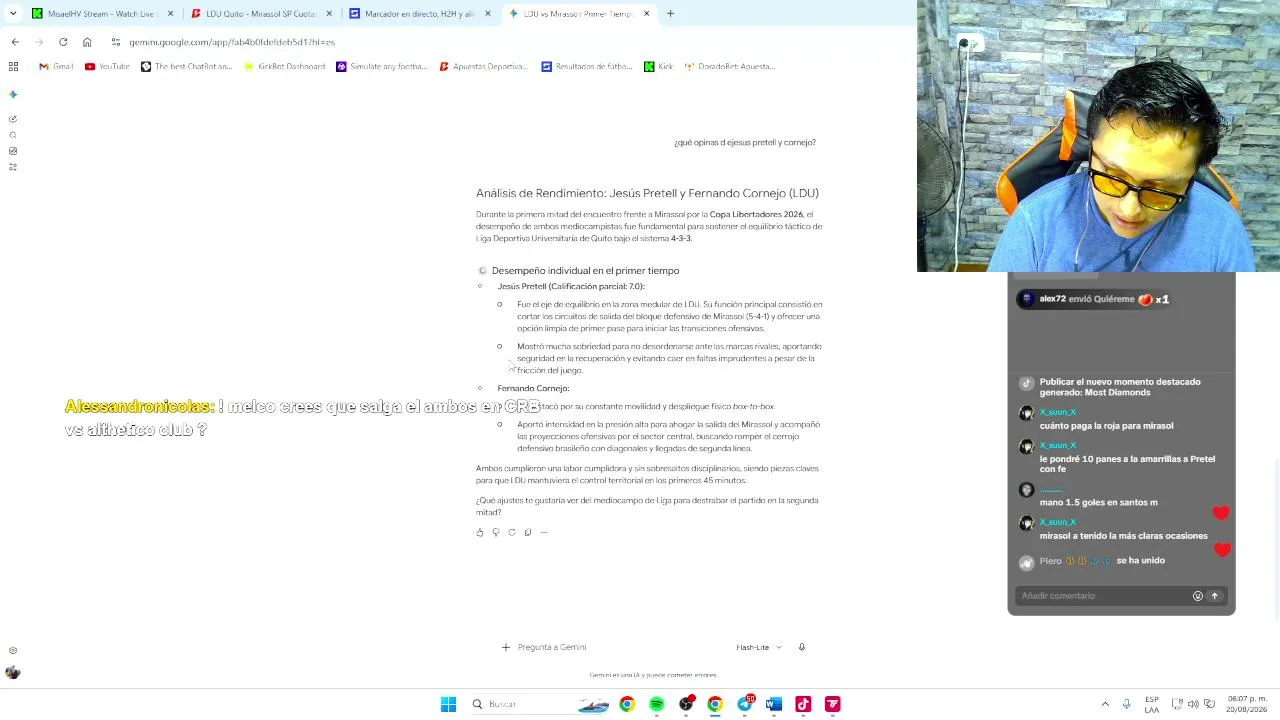Switch to MisaelHV Stream tab
This screenshot has width=1280, height=720.
[x=102, y=14]
